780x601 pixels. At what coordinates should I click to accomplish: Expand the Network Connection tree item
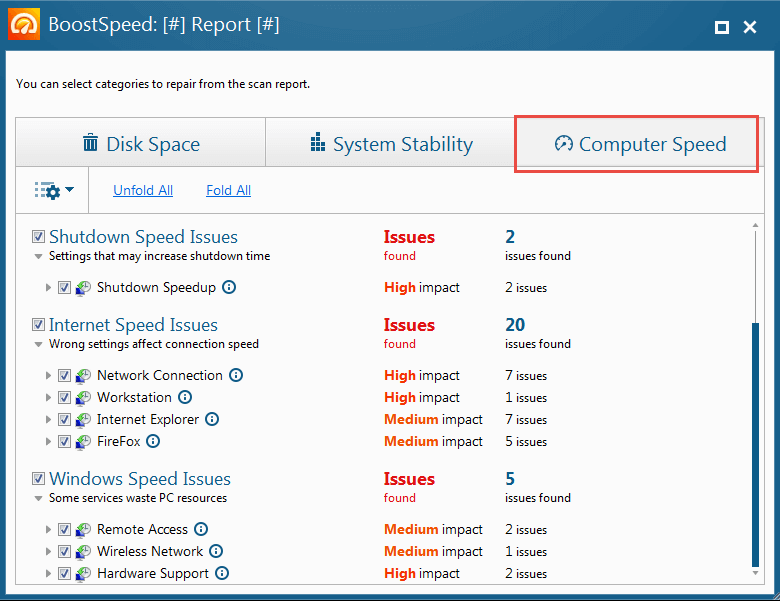(48, 375)
